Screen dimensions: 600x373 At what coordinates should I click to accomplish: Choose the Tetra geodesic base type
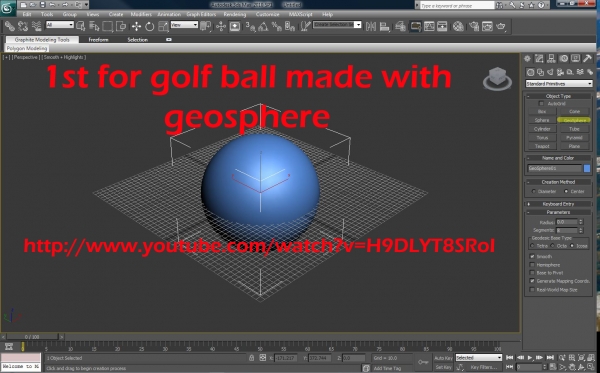pyautogui.click(x=532, y=246)
